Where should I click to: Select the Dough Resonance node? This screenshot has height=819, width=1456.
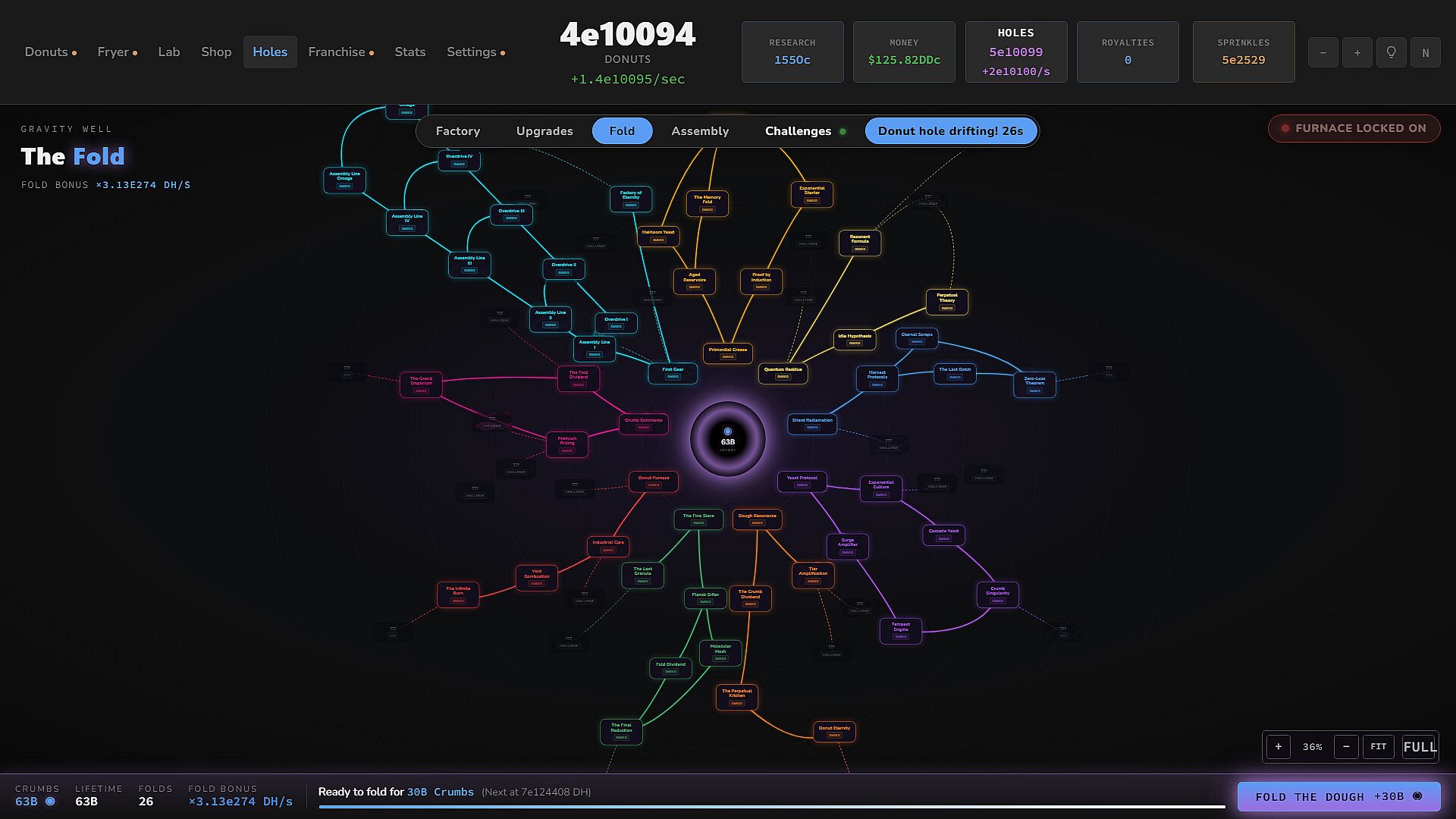[757, 519]
